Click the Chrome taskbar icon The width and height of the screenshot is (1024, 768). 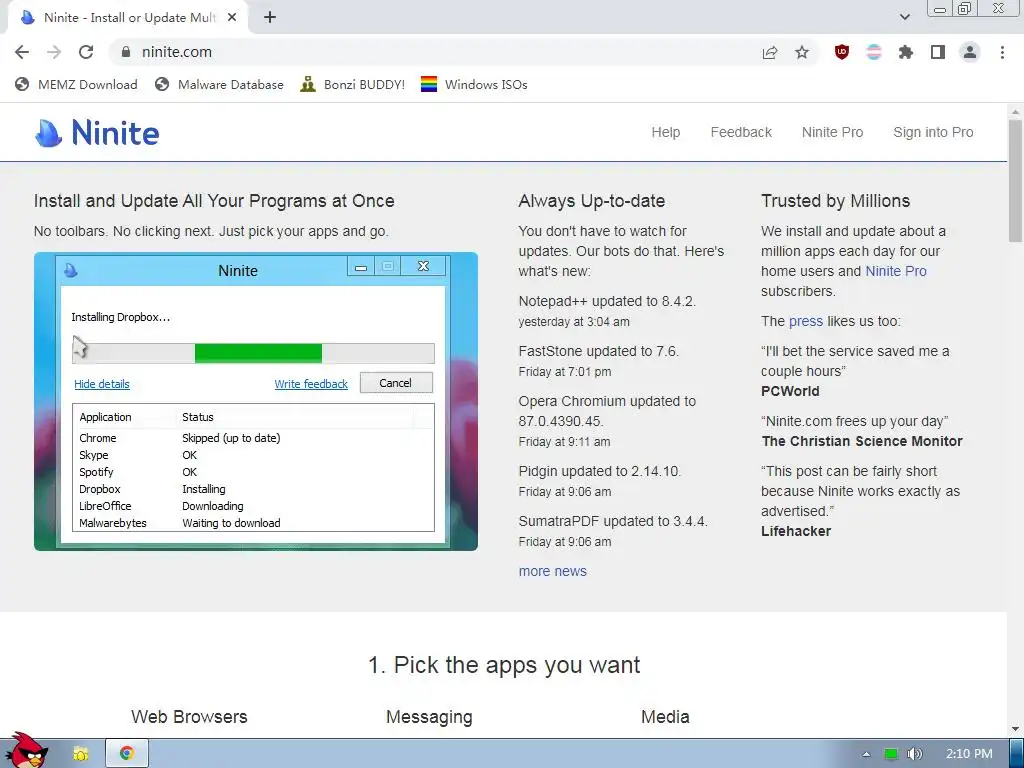[x=127, y=754]
